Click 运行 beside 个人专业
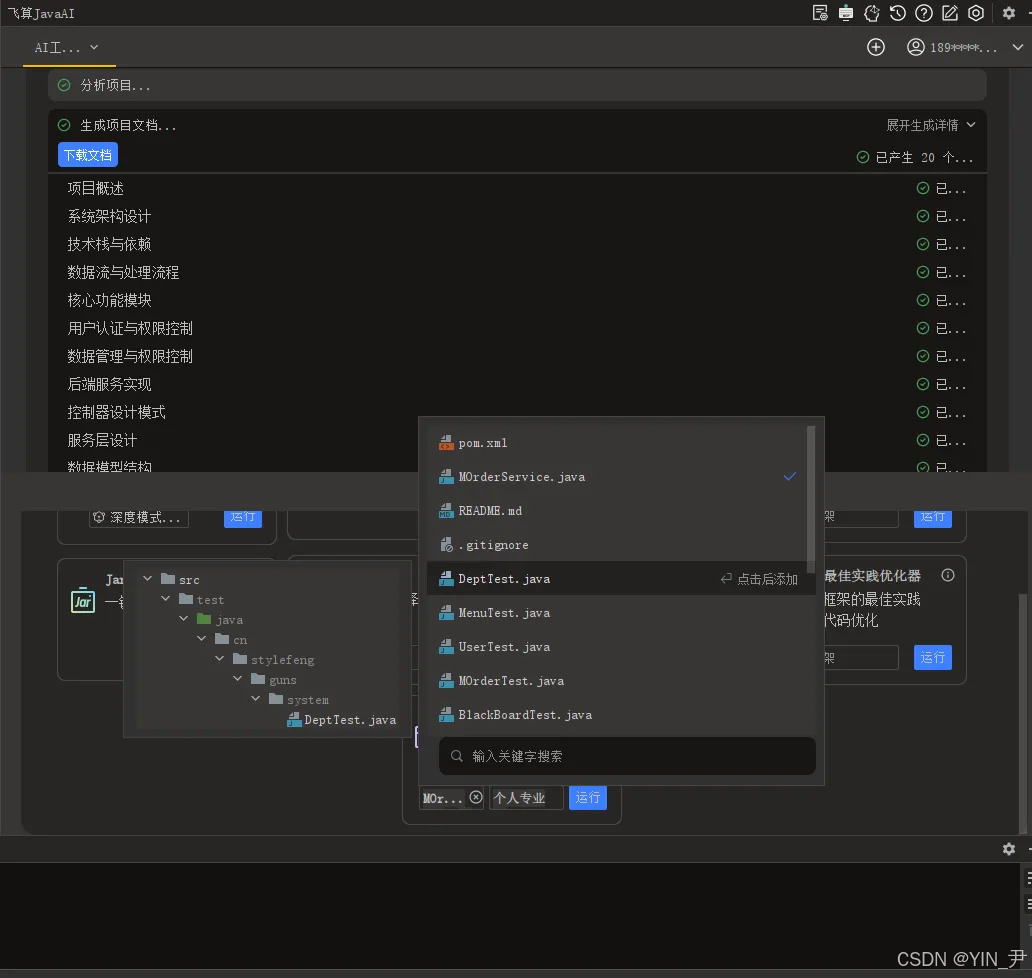The height and width of the screenshot is (978, 1032). tap(588, 798)
